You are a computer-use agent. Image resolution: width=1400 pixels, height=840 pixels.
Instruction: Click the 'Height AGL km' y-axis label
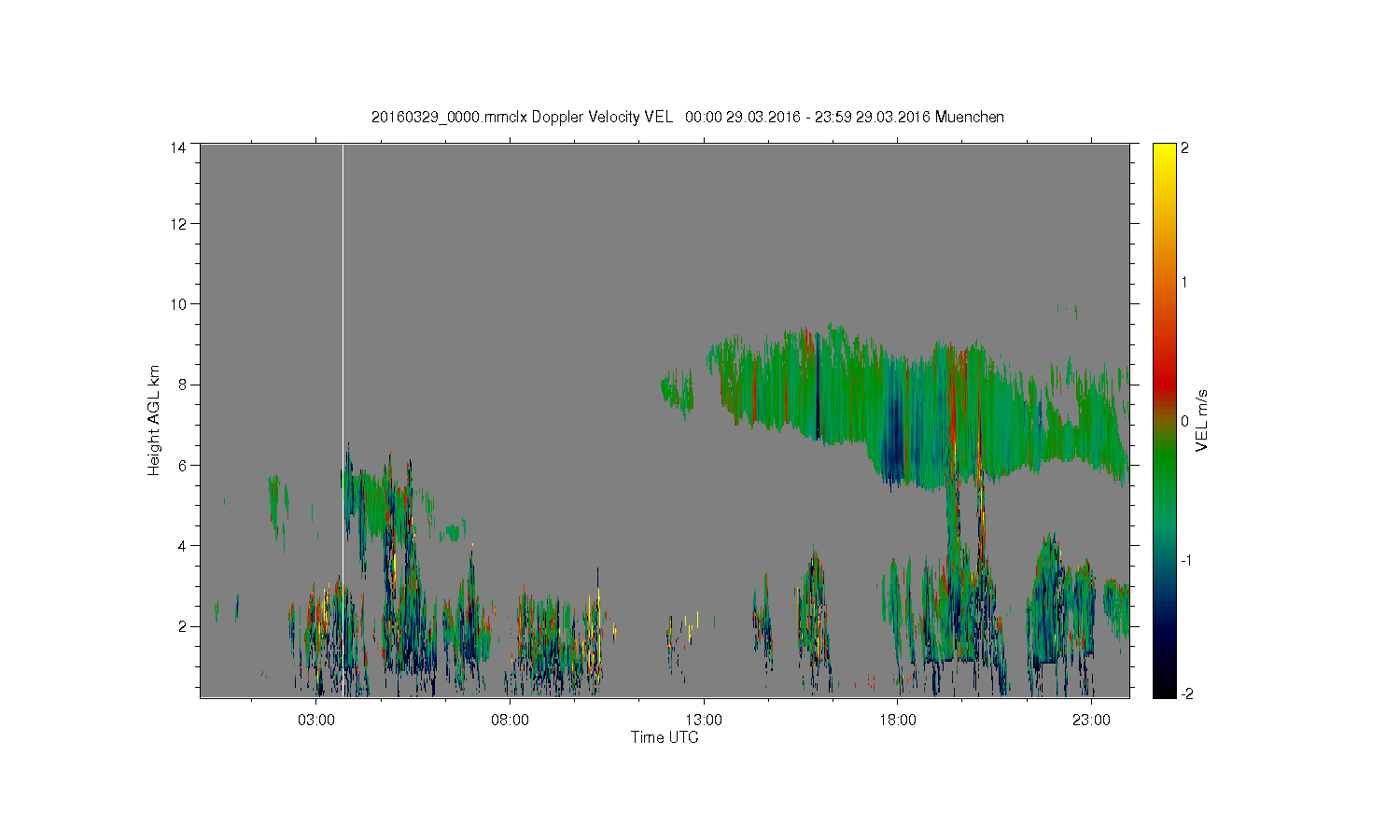point(153,420)
